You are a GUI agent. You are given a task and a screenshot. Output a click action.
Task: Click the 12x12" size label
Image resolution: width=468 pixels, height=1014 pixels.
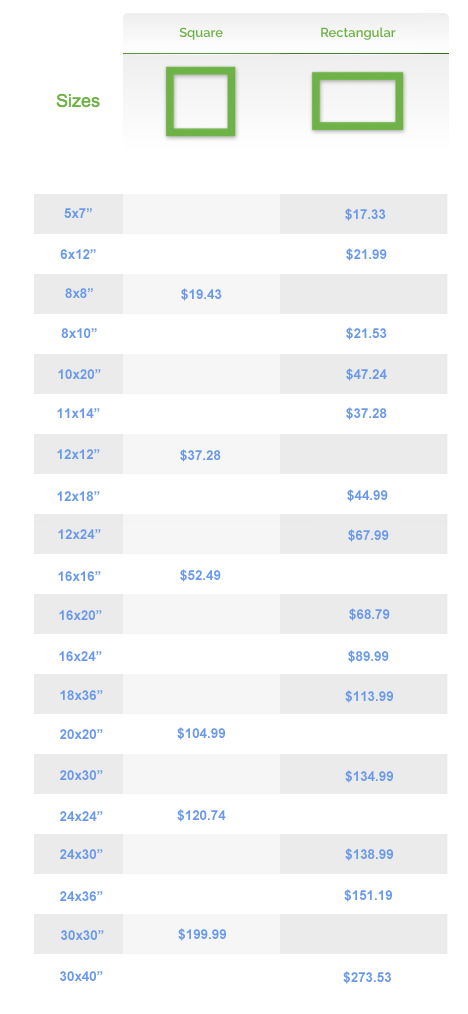(x=78, y=454)
